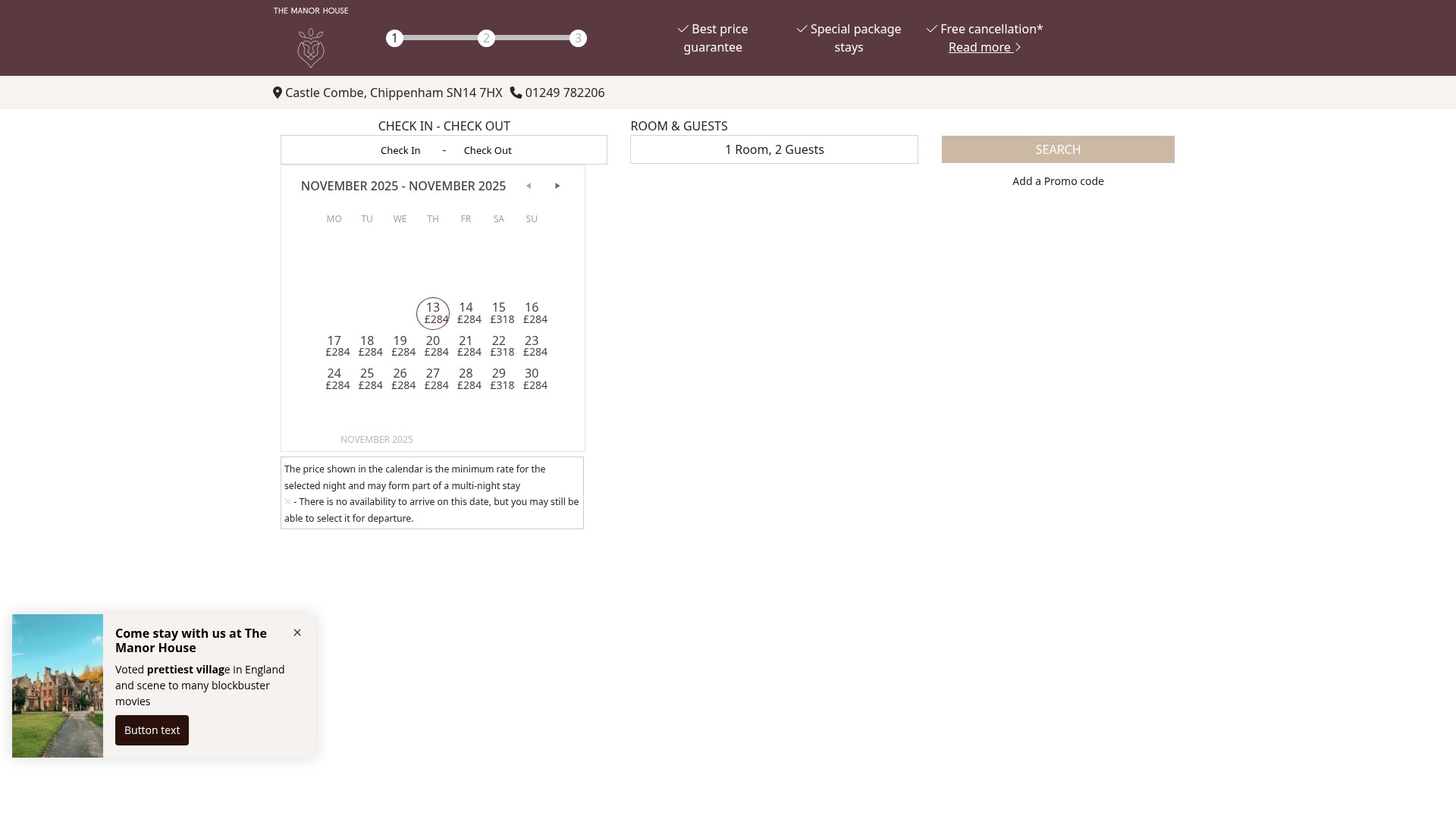The image size is (1456, 819).
Task: Open Add a Promo code
Action: coord(1058,181)
